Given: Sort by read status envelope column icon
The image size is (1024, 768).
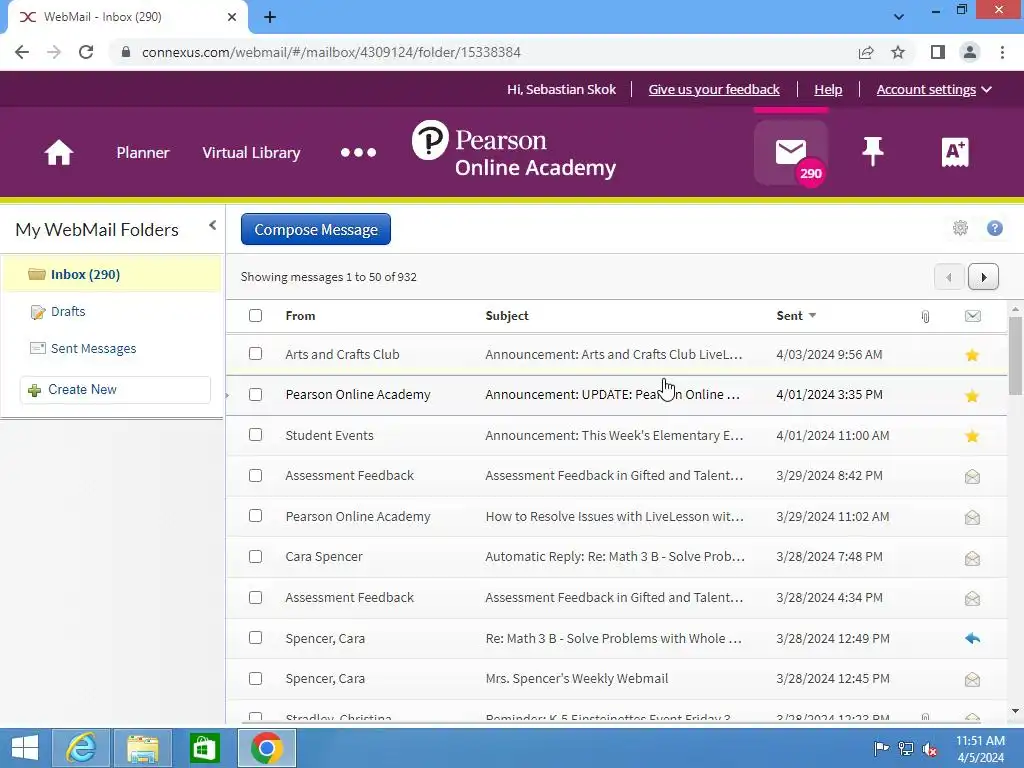Looking at the screenshot, I should point(972,316).
